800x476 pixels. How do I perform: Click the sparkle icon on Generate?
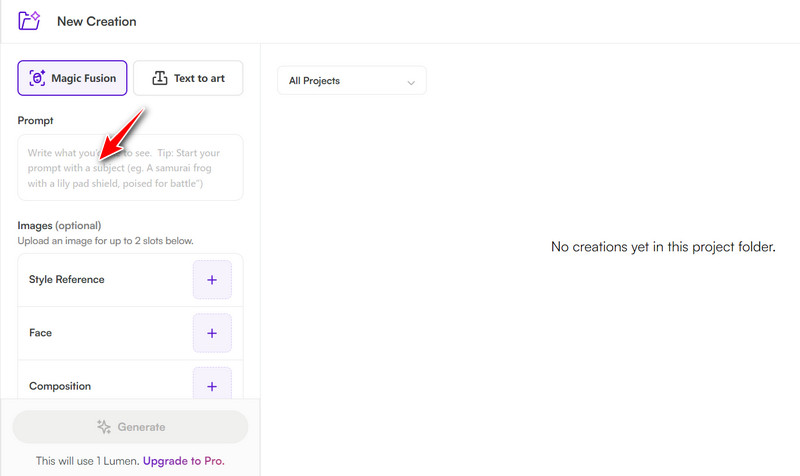(104, 427)
